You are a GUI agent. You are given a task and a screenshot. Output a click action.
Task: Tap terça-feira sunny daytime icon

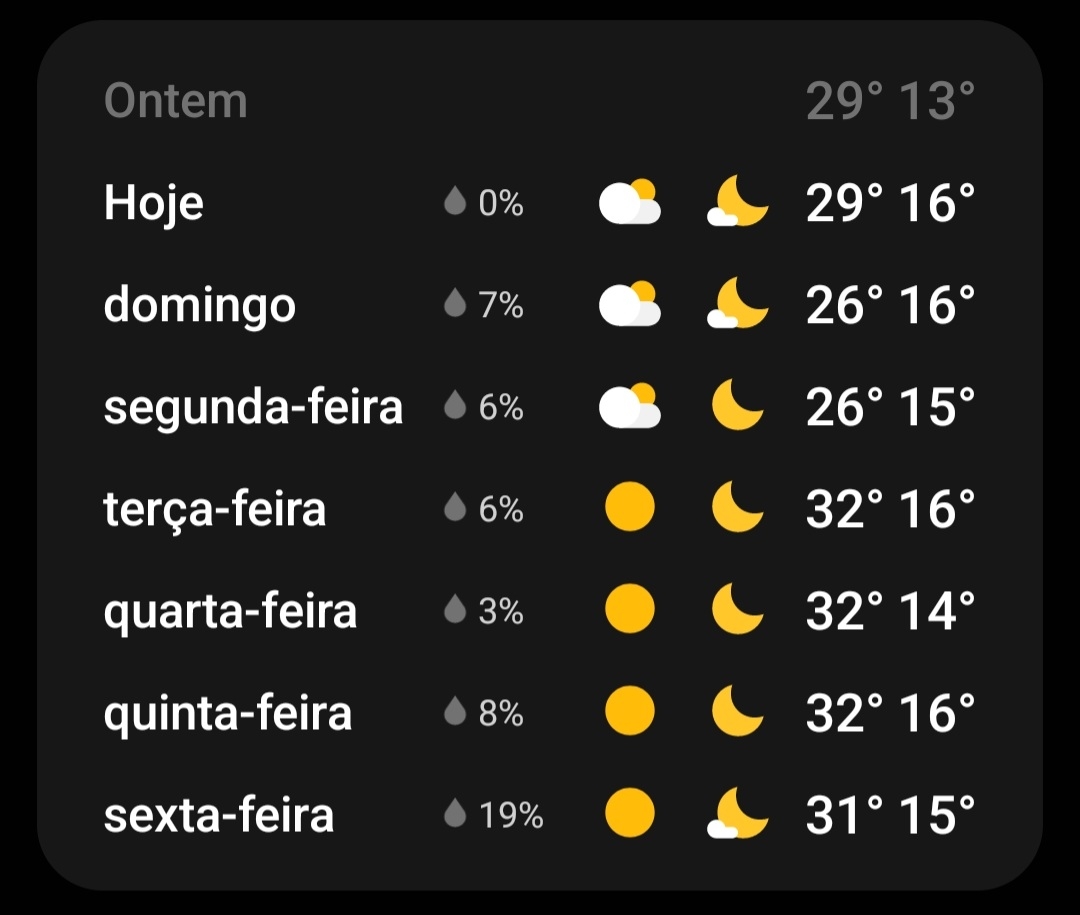[630, 509]
